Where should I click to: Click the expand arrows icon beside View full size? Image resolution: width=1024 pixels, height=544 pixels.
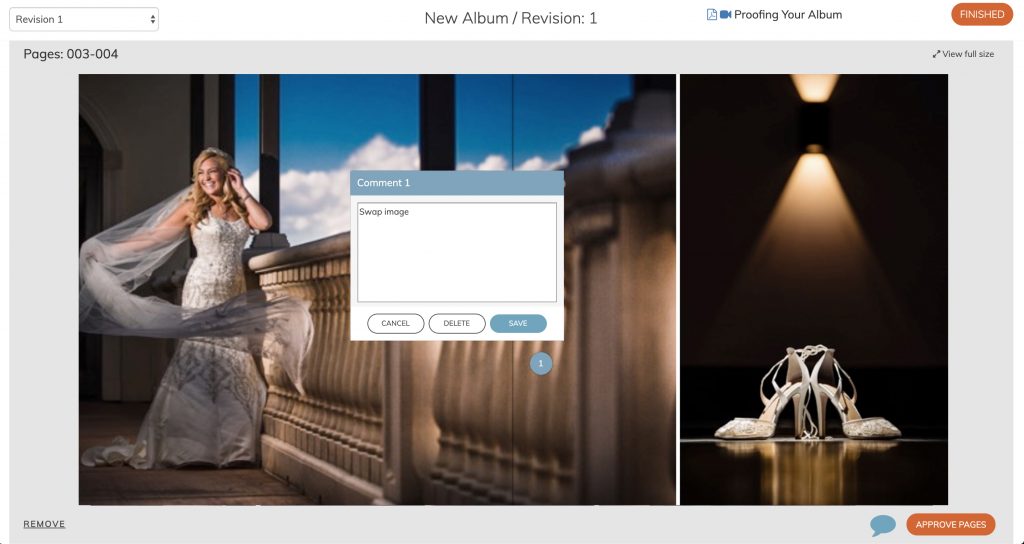point(936,54)
